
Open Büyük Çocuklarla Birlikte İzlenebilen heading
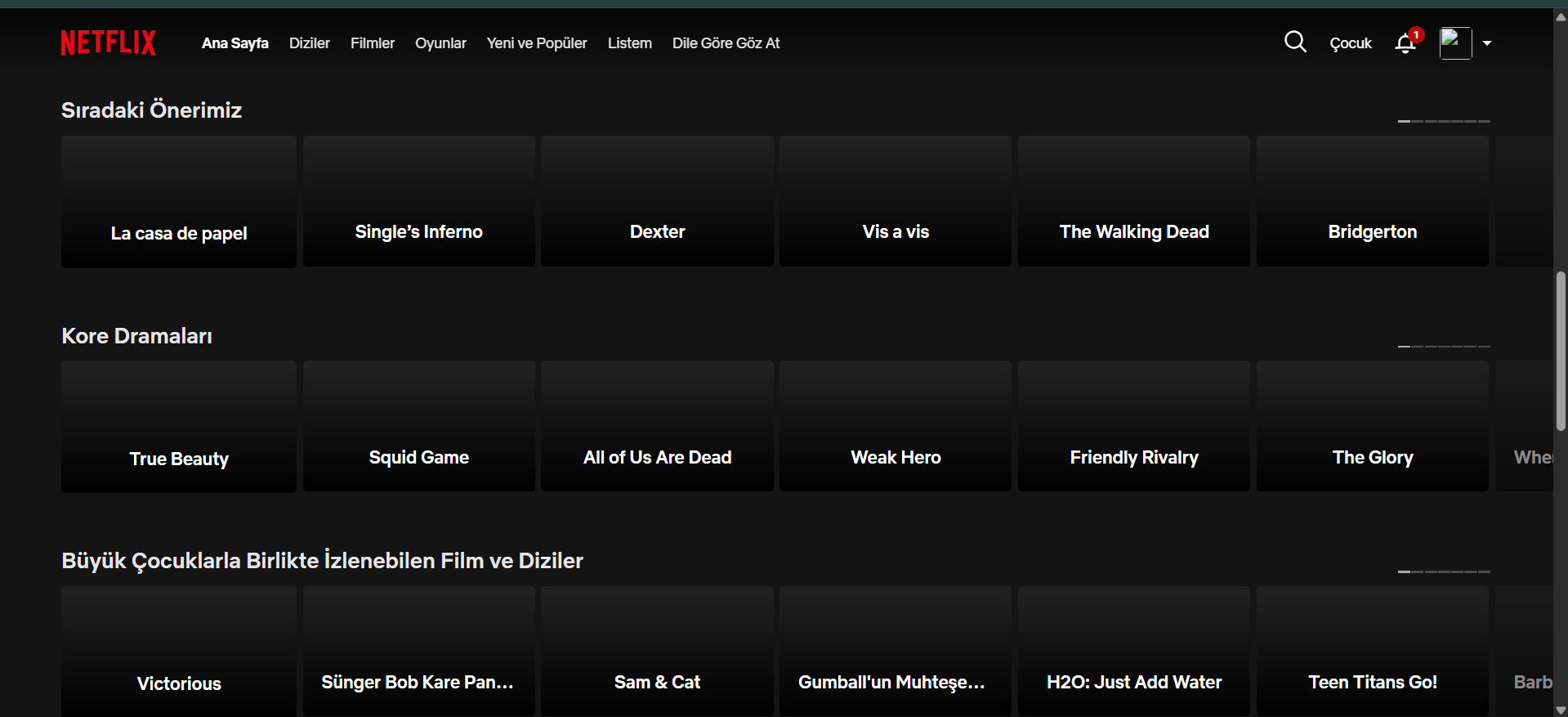pyautogui.click(x=322, y=561)
